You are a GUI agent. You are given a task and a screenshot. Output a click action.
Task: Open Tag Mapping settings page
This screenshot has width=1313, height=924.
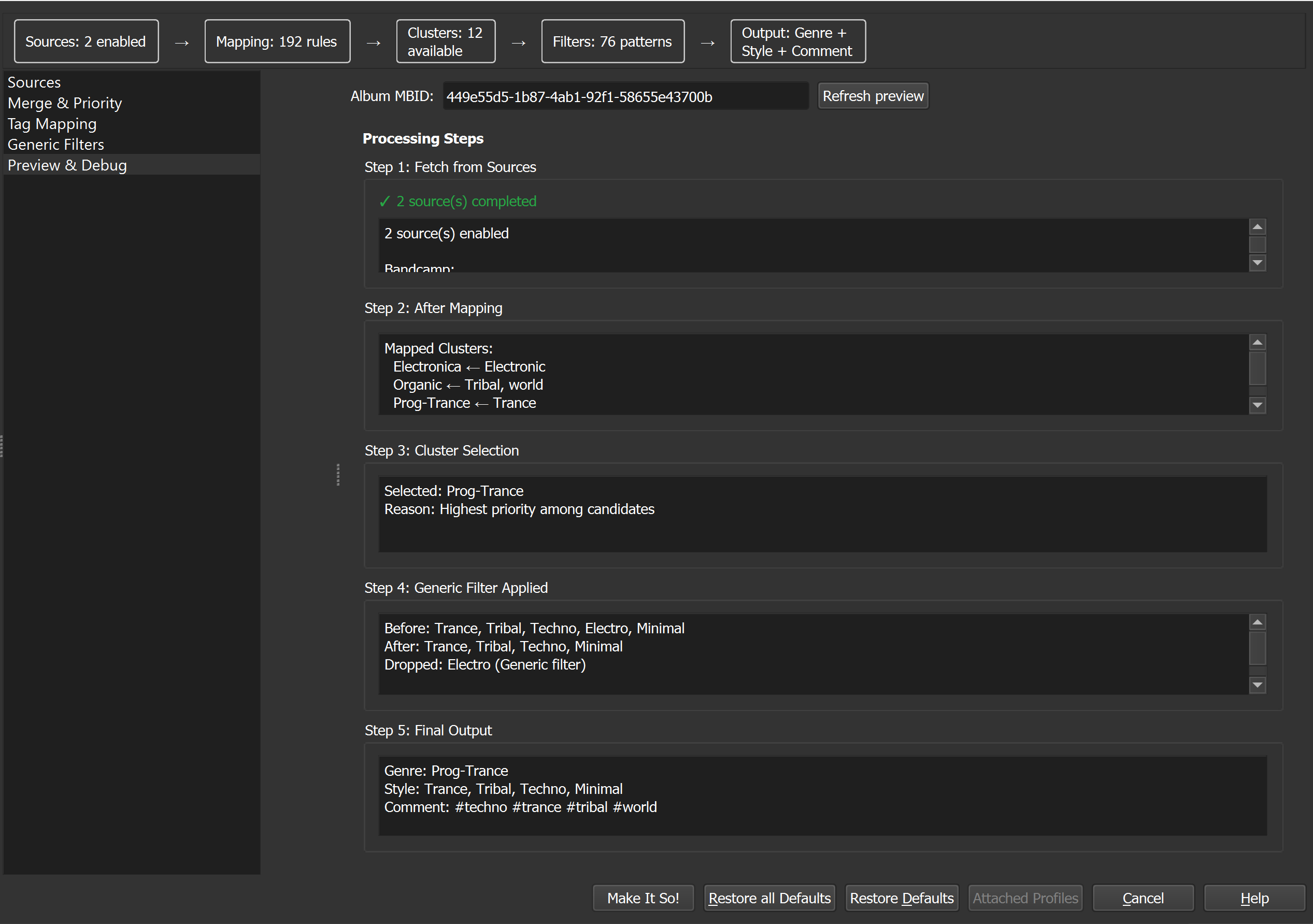click(52, 123)
